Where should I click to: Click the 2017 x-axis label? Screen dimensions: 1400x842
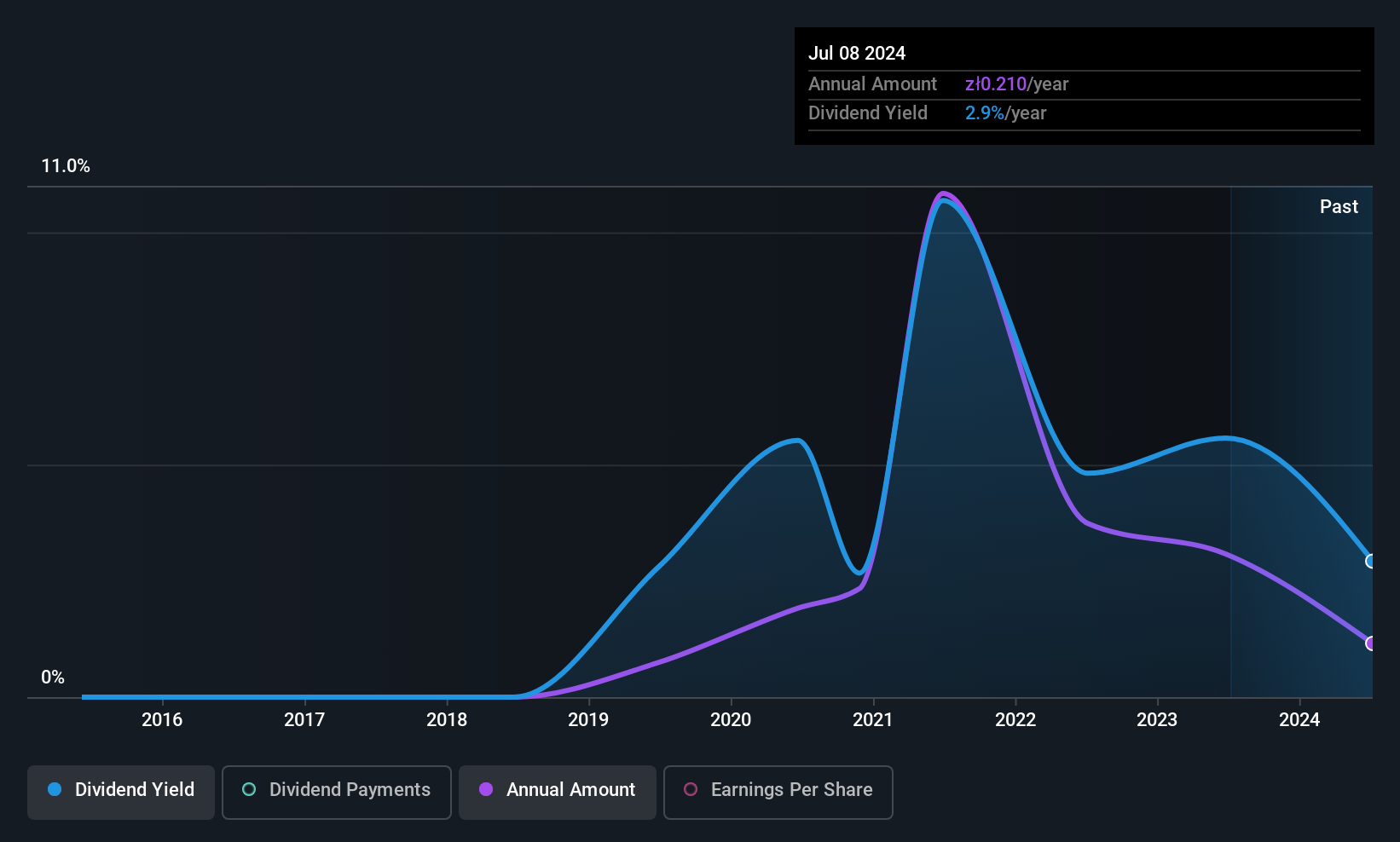pyautogui.click(x=304, y=719)
